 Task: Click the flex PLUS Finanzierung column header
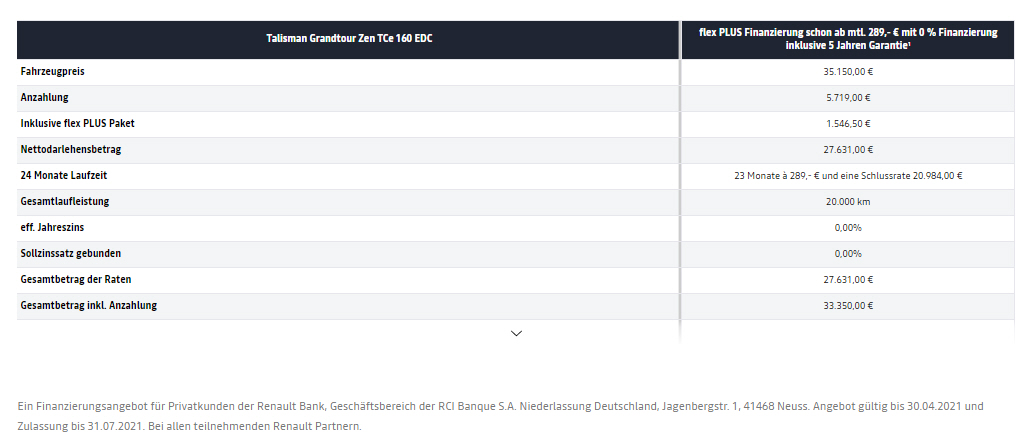pyautogui.click(x=847, y=39)
